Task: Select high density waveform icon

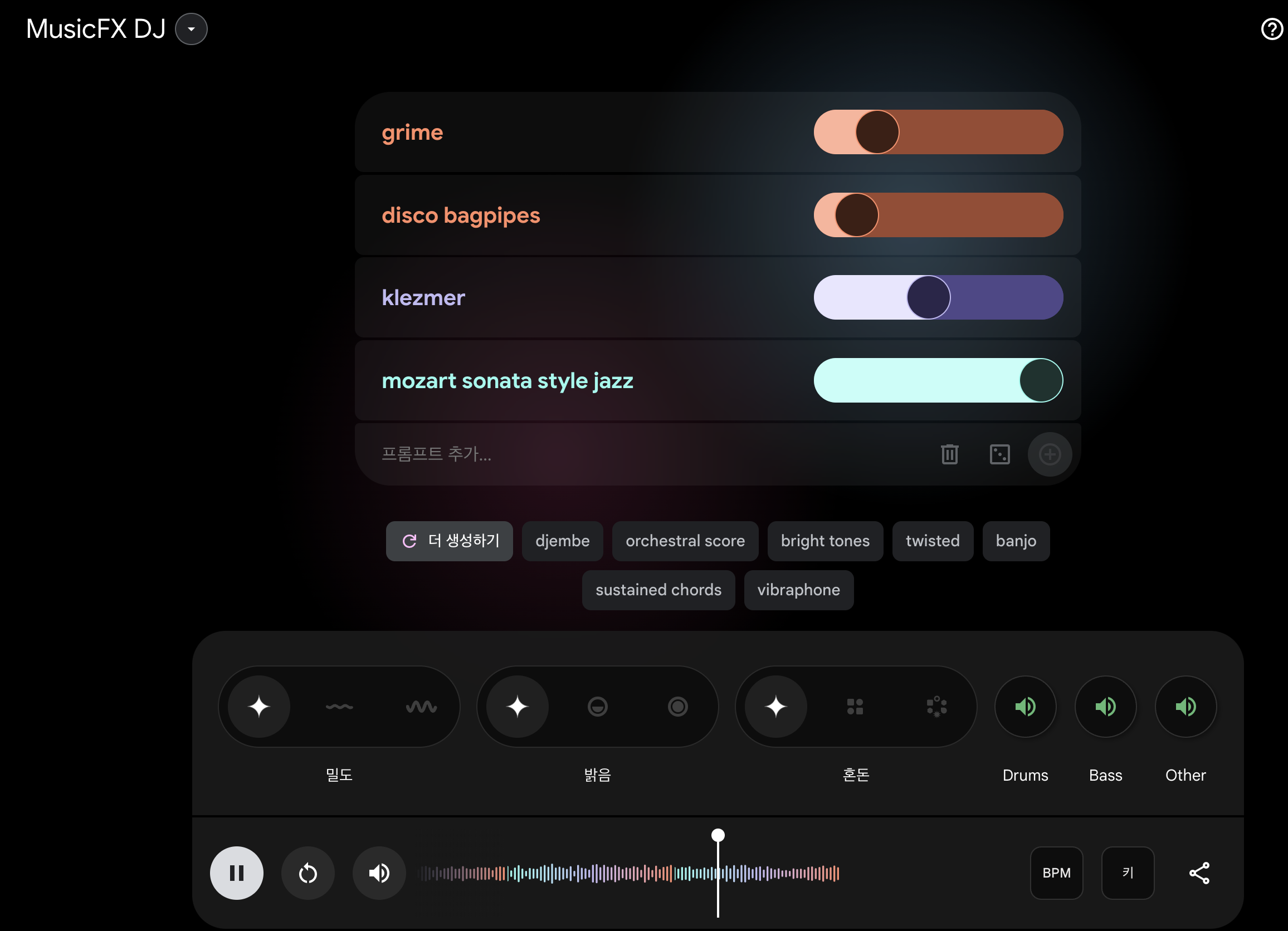Action: tap(421, 707)
